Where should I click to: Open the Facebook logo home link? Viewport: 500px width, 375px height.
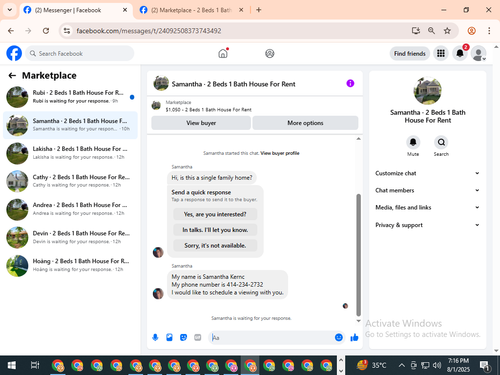point(14,53)
